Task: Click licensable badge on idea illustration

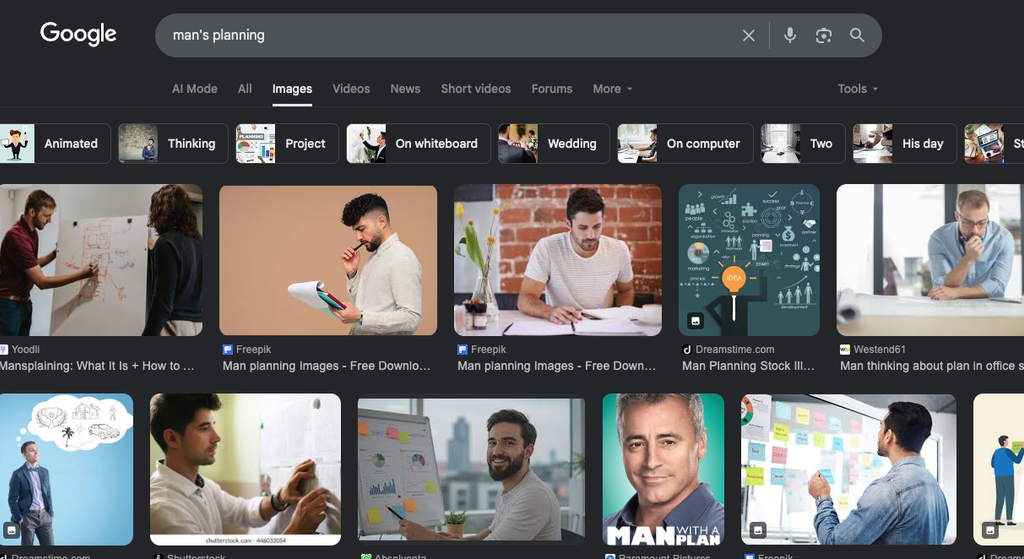Action: [696, 320]
